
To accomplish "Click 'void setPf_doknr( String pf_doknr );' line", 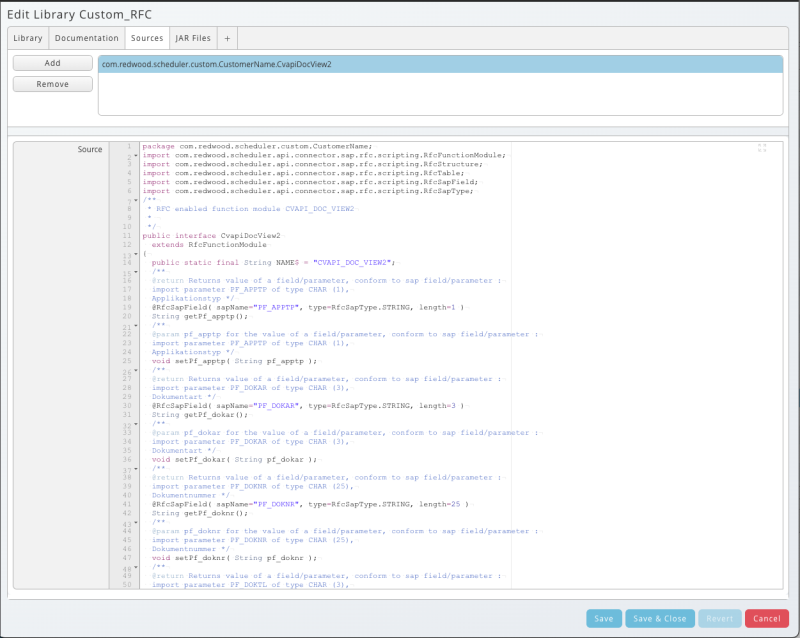I will 234,558.
